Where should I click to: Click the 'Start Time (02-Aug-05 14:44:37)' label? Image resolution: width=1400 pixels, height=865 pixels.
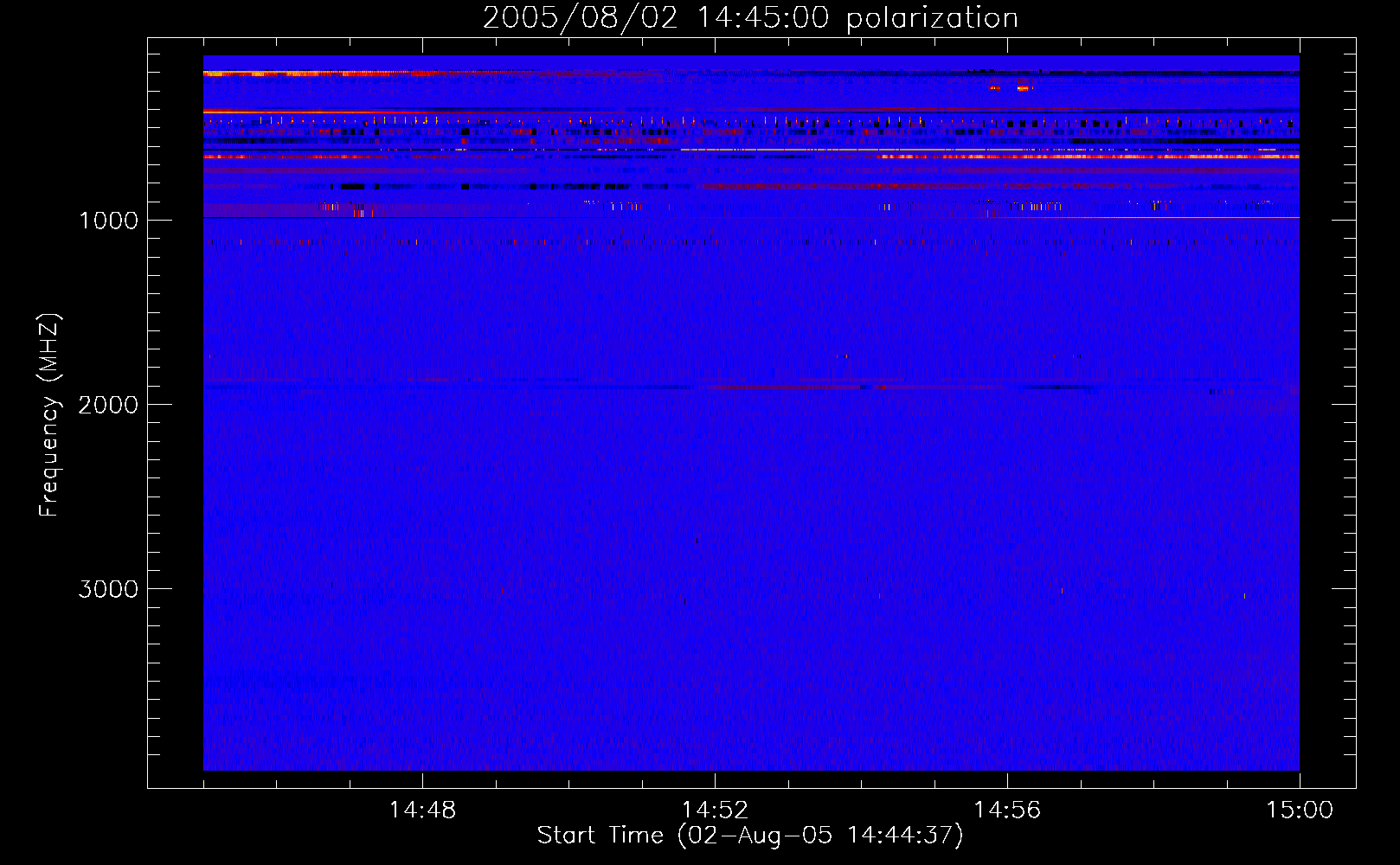click(750, 836)
